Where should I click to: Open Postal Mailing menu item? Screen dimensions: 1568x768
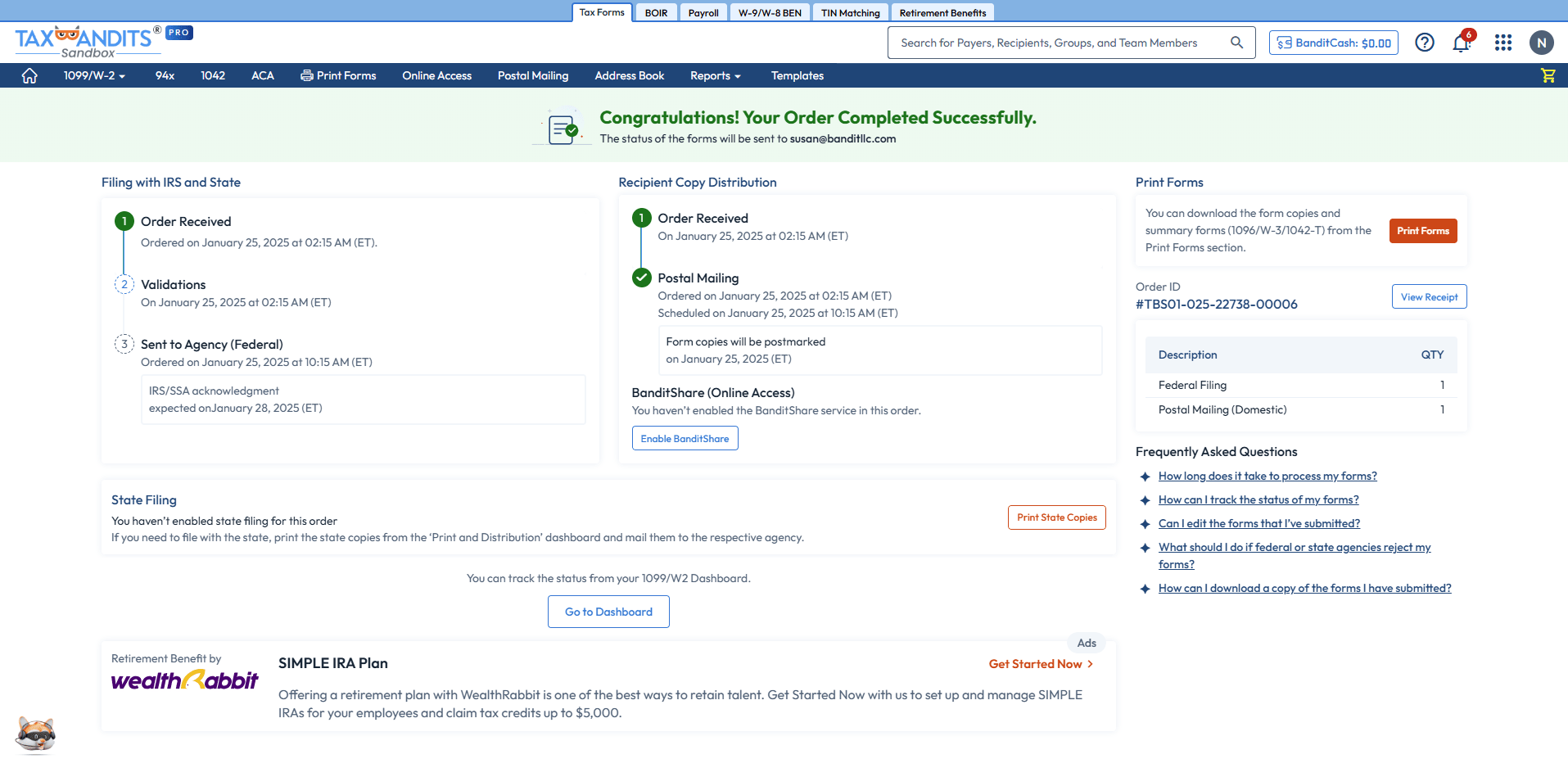click(533, 75)
